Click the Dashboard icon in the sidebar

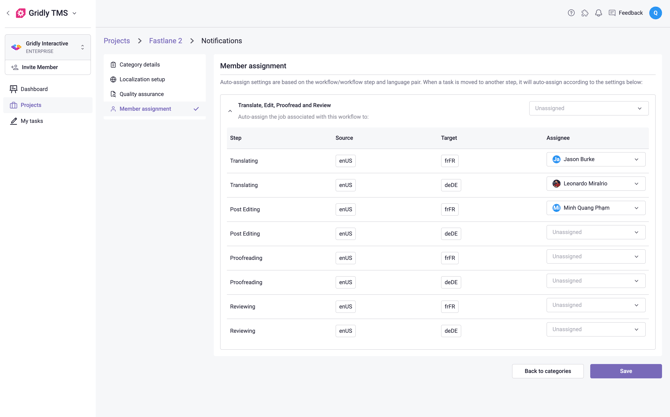pos(14,89)
